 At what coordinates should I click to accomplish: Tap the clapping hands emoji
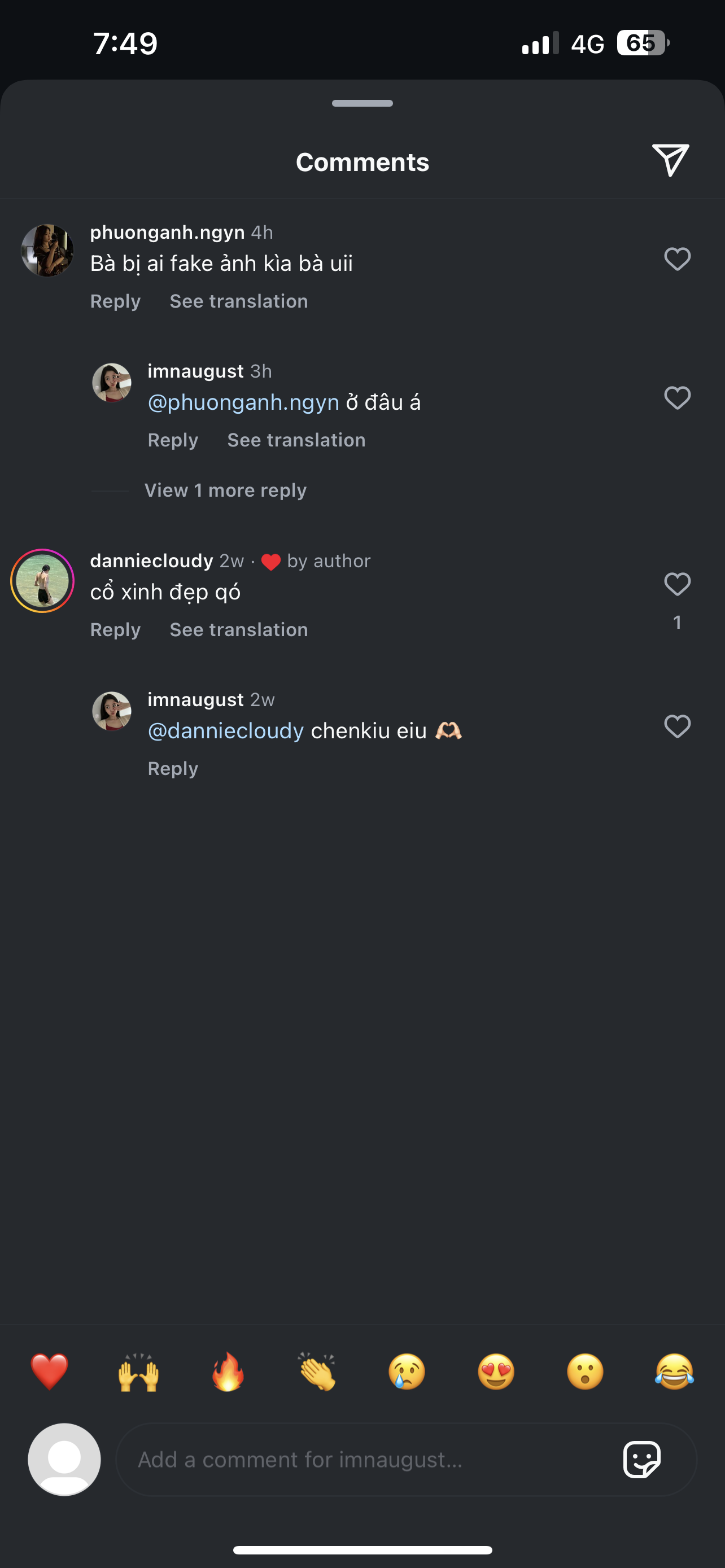[317, 1372]
